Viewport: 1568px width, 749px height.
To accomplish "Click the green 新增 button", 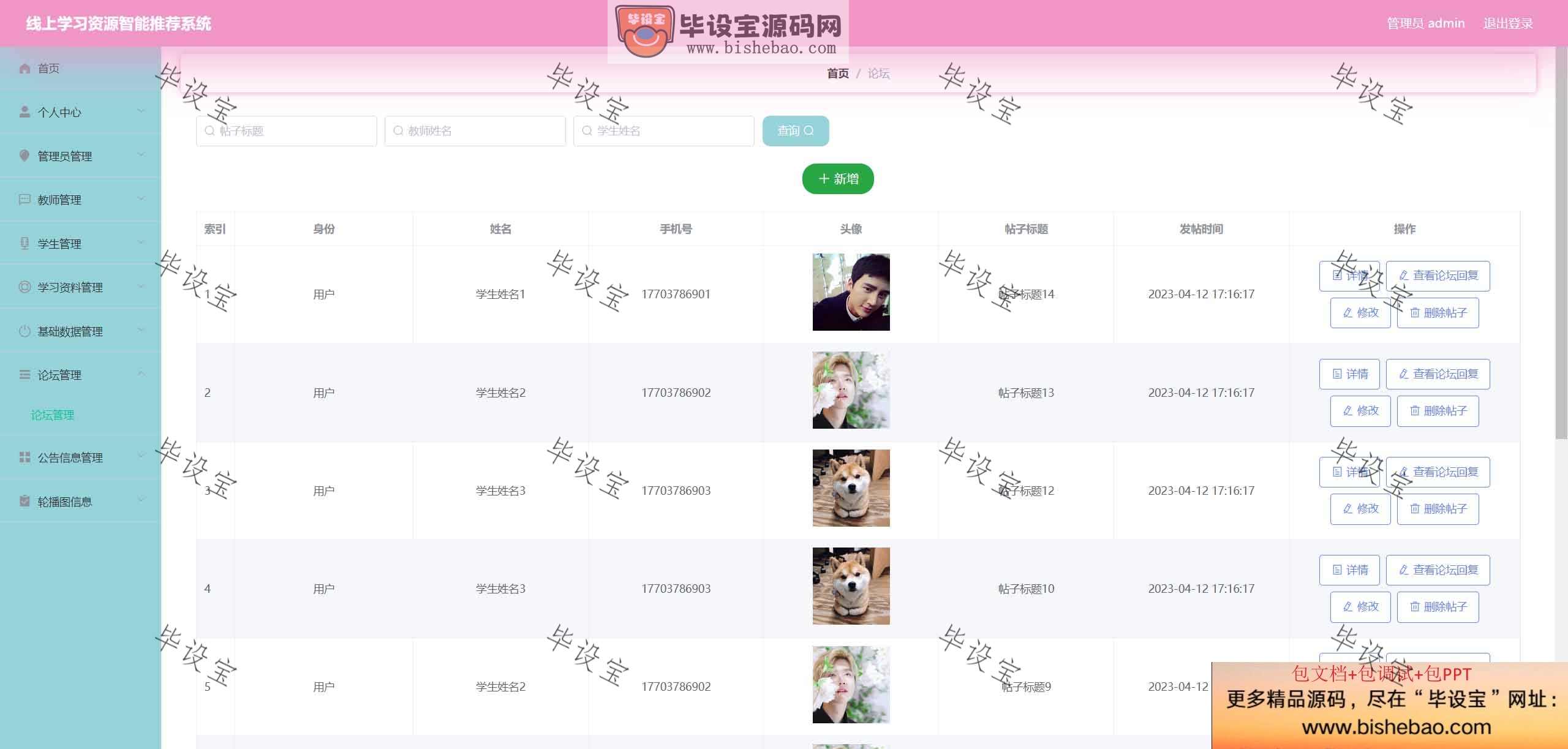I will coord(838,179).
